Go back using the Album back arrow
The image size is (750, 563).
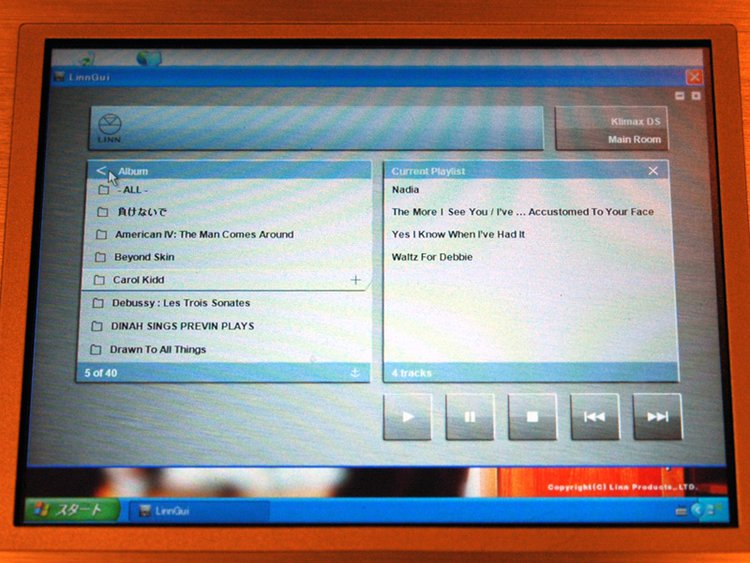point(101,171)
